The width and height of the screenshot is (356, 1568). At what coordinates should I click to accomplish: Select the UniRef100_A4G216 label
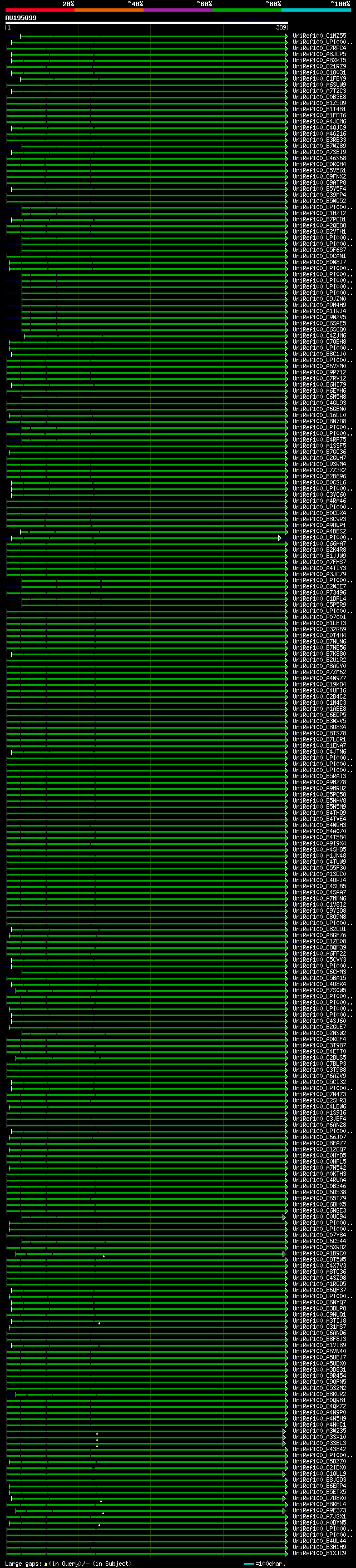click(x=319, y=134)
